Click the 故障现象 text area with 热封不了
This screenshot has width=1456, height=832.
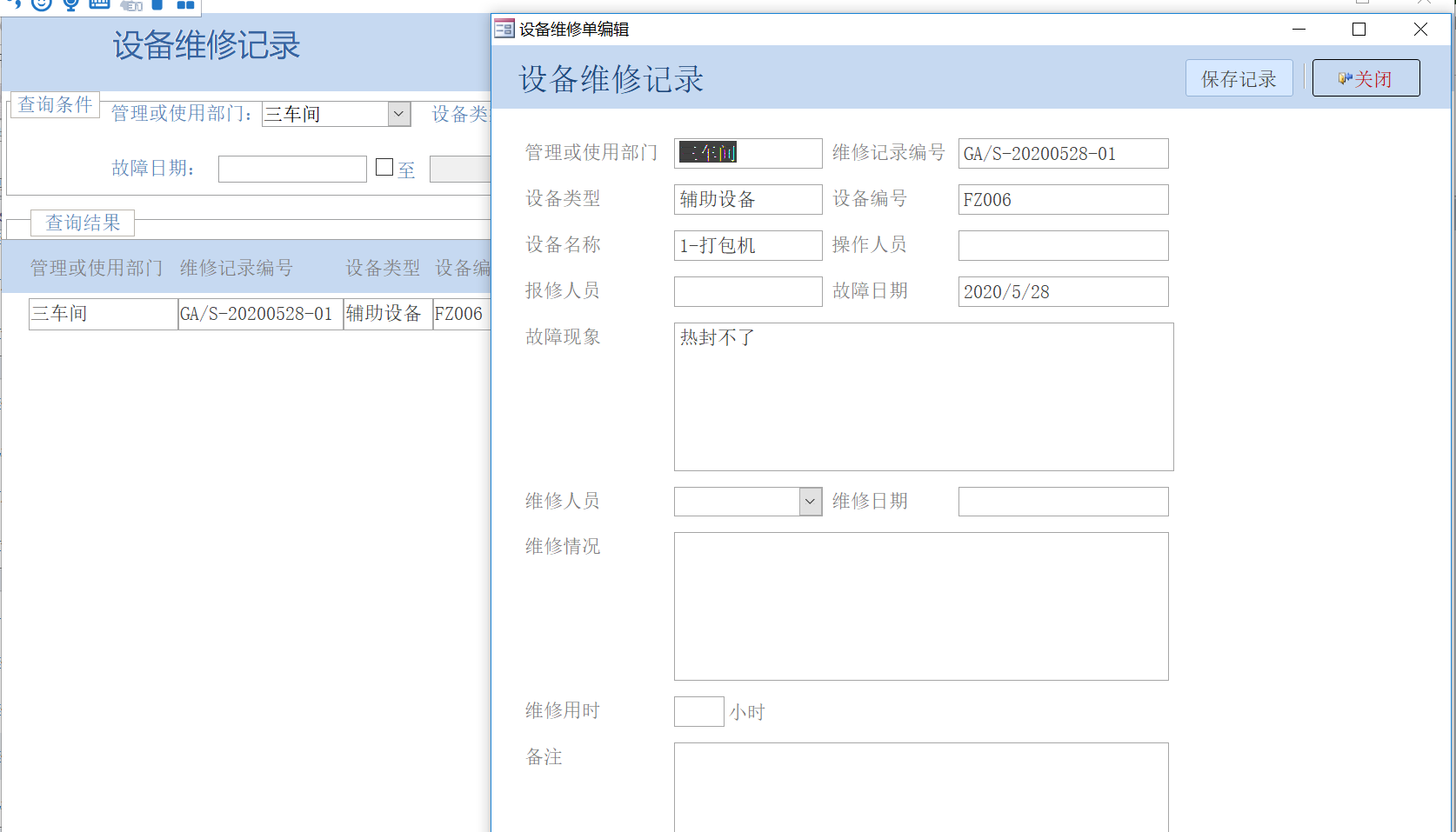click(x=924, y=397)
